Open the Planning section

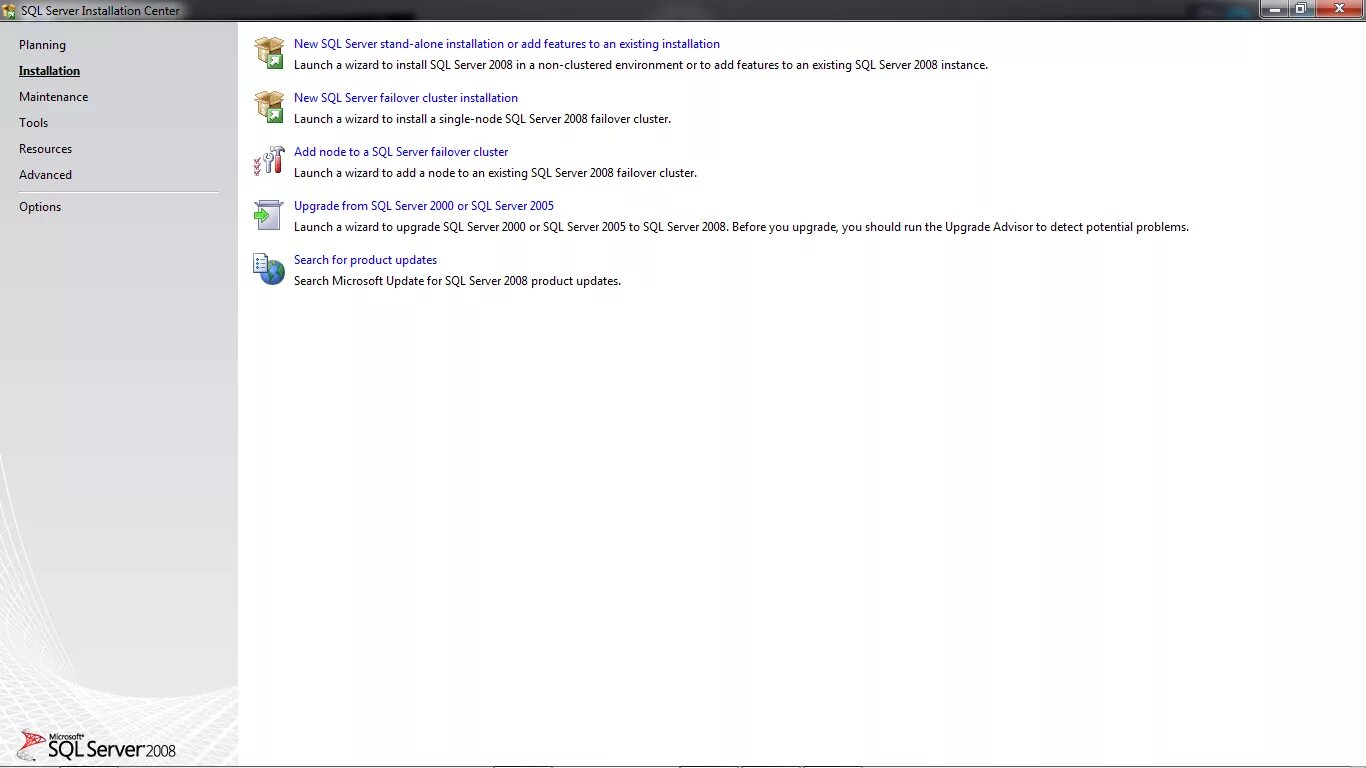click(x=42, y=45)
